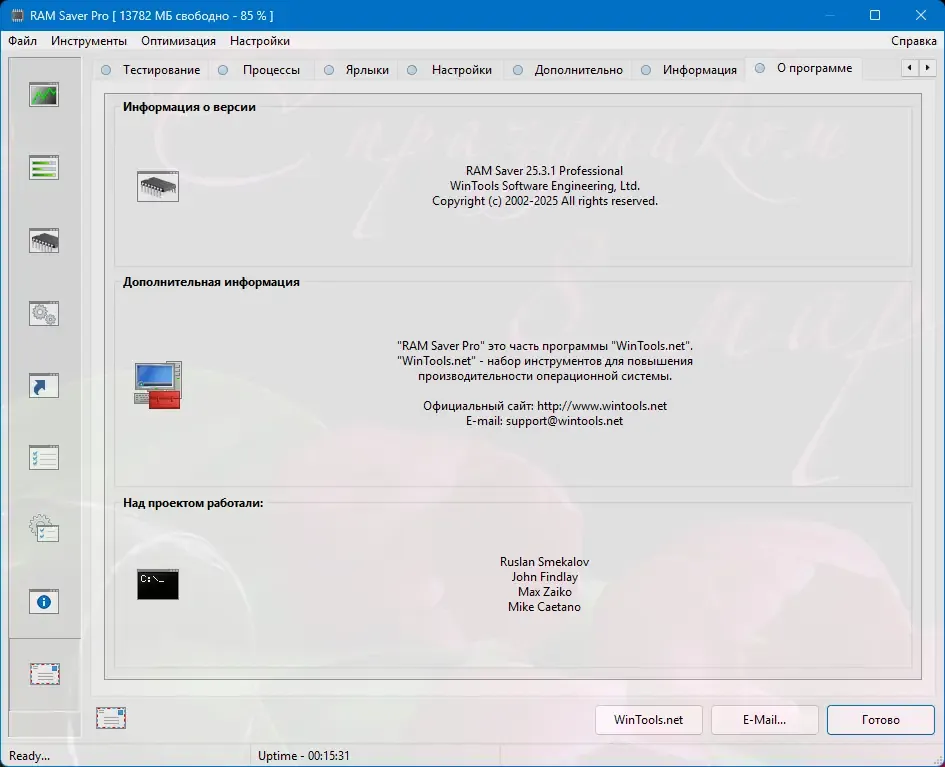945x767 pixels.
Task: Click the support@wintools.net e-mail line
Action: 544,421
